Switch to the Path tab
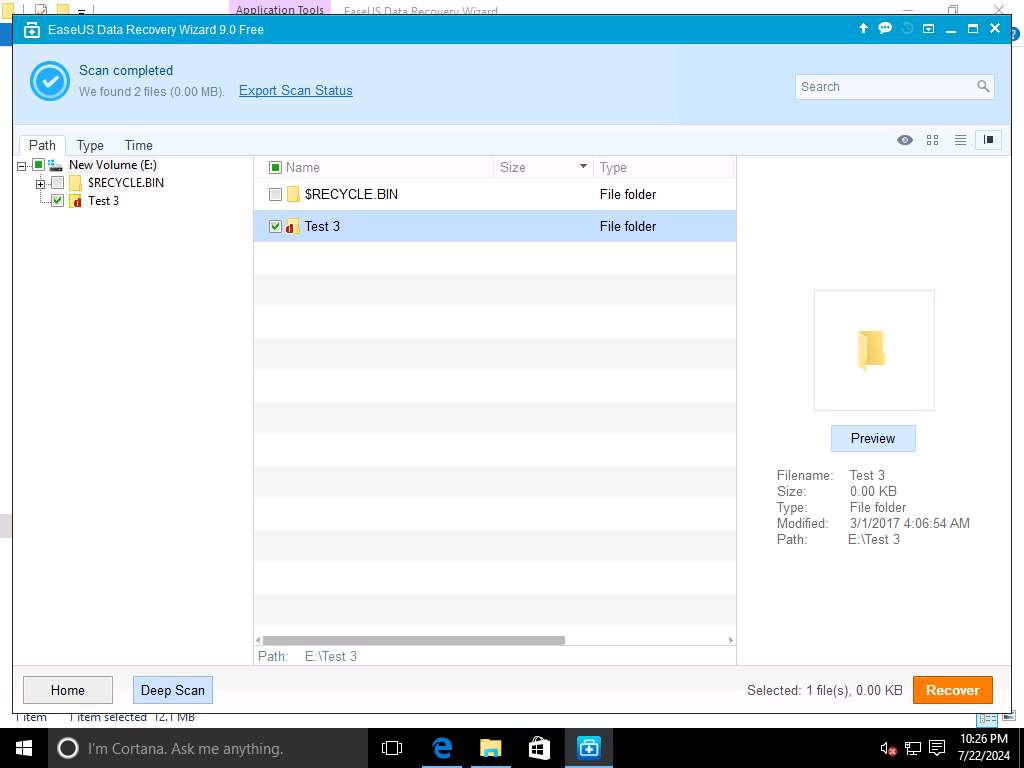 (x=42, y=145)
